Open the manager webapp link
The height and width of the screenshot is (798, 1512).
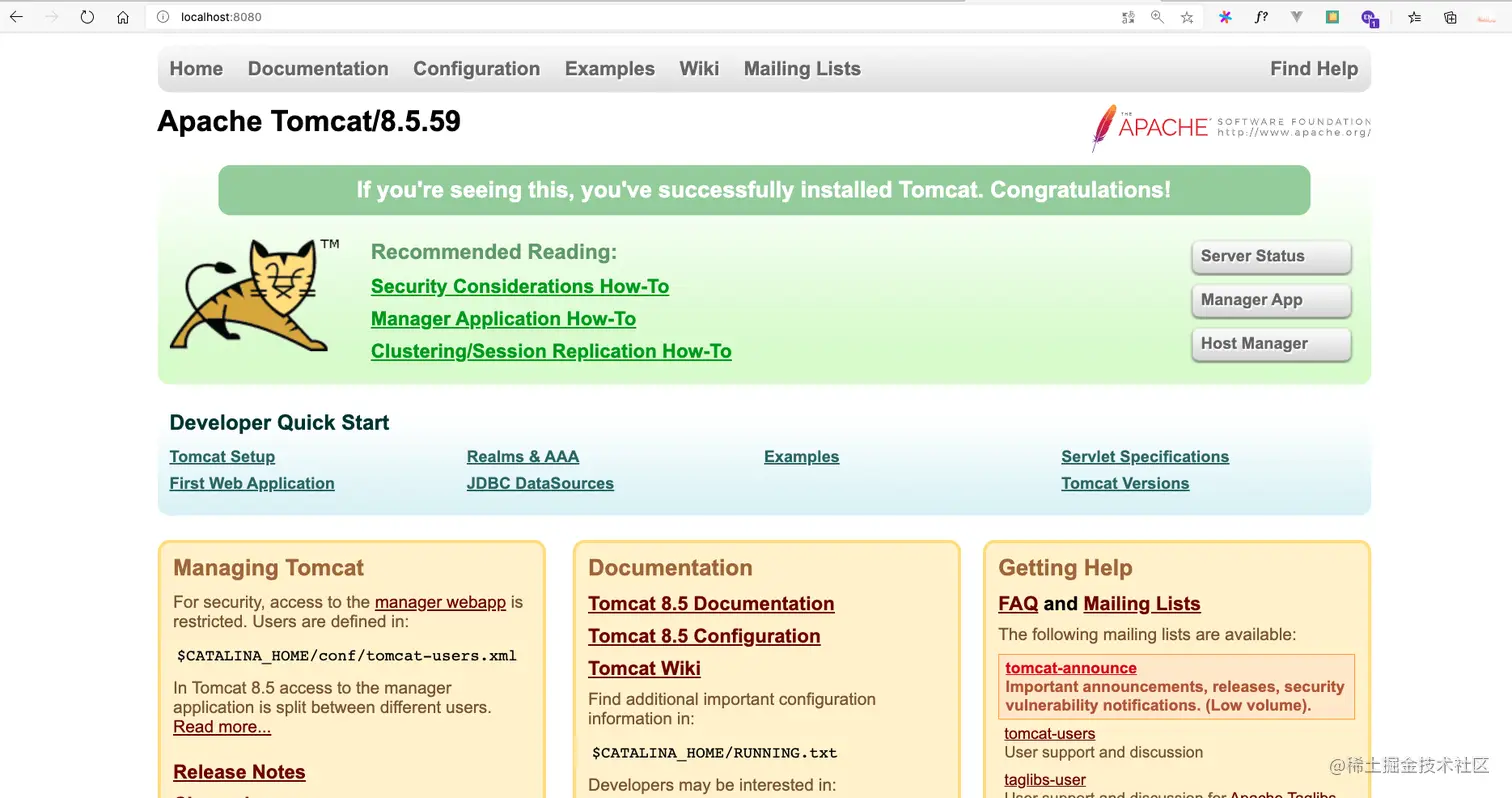pyautogui.click(x=440, y=602)
